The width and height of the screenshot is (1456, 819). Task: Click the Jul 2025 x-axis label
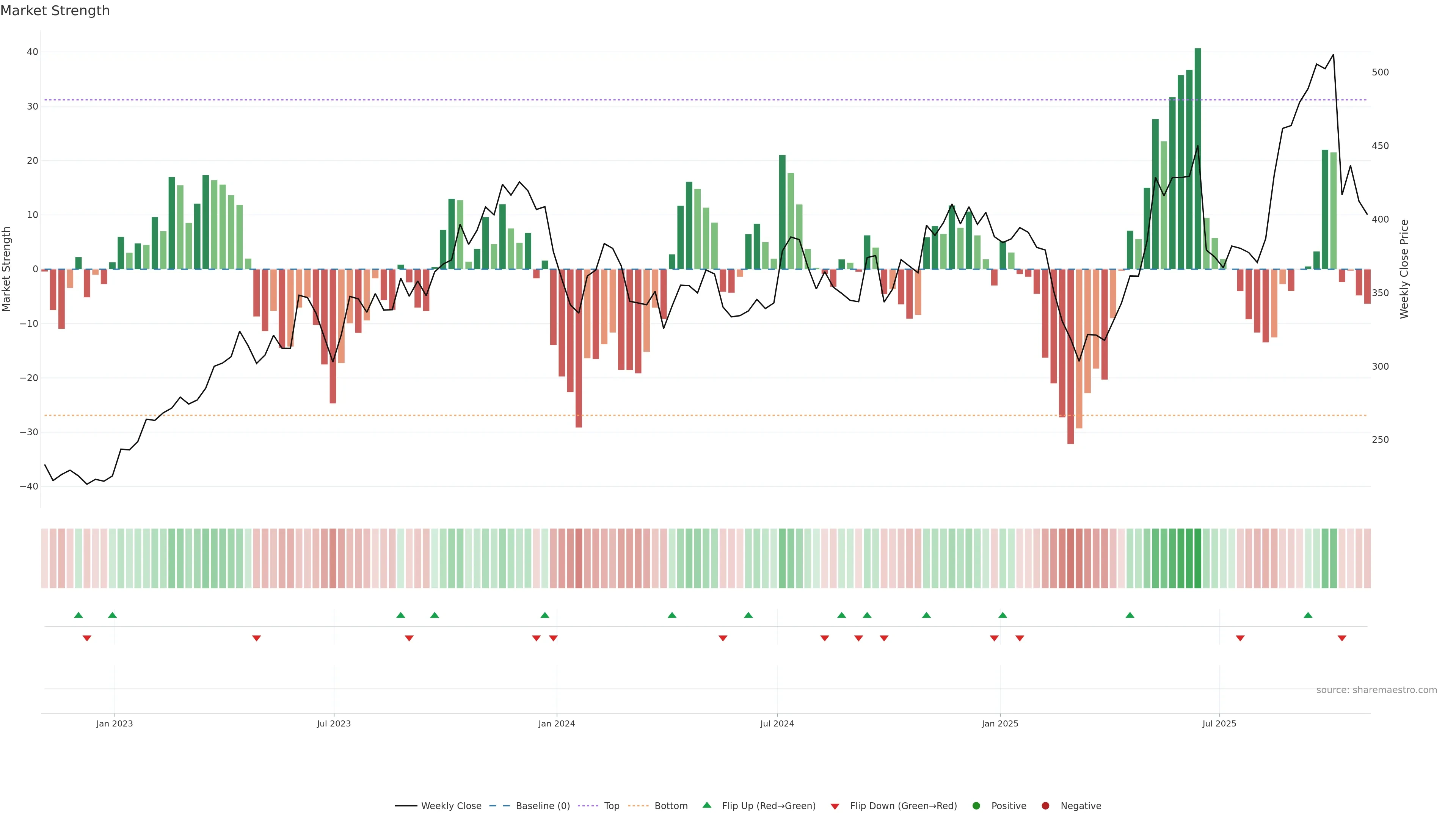(1219, 723)
